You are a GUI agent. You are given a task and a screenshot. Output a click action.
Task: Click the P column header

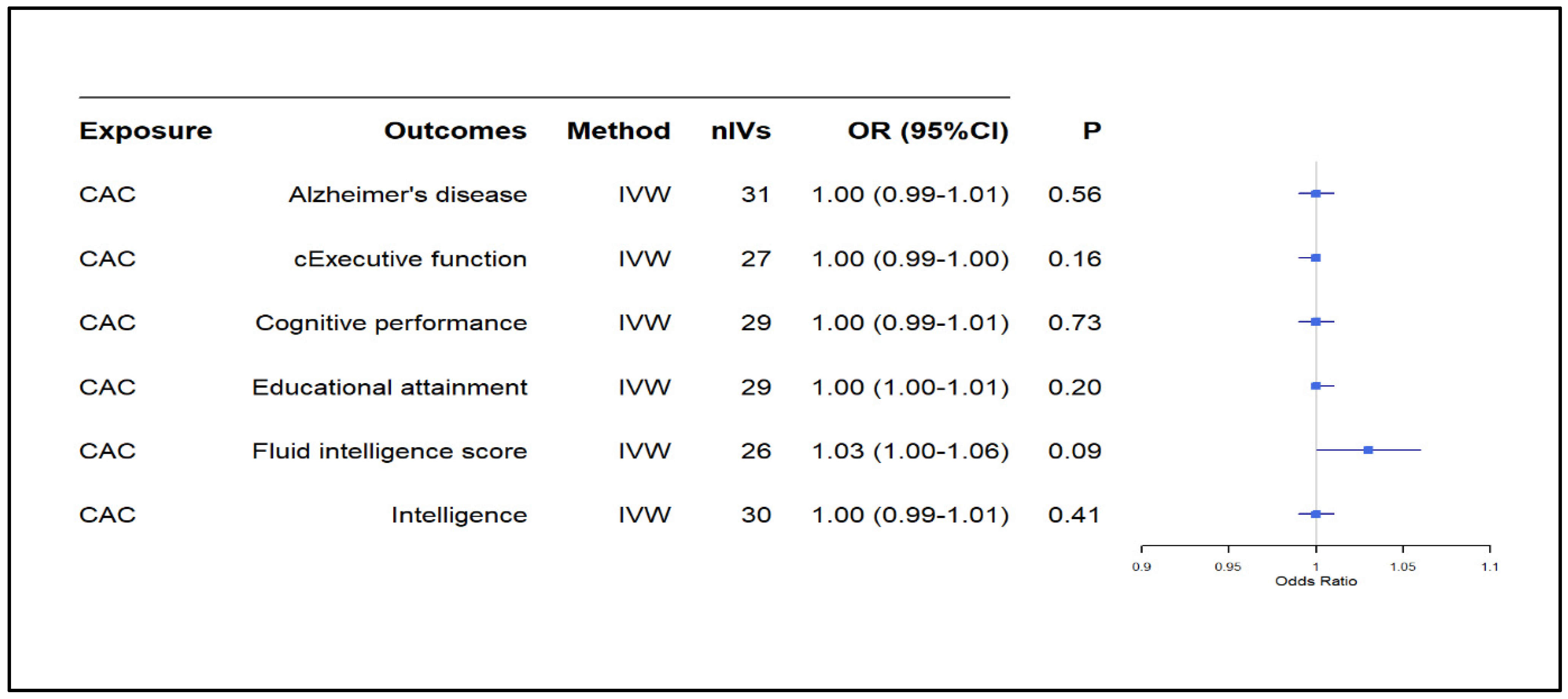1091,131
